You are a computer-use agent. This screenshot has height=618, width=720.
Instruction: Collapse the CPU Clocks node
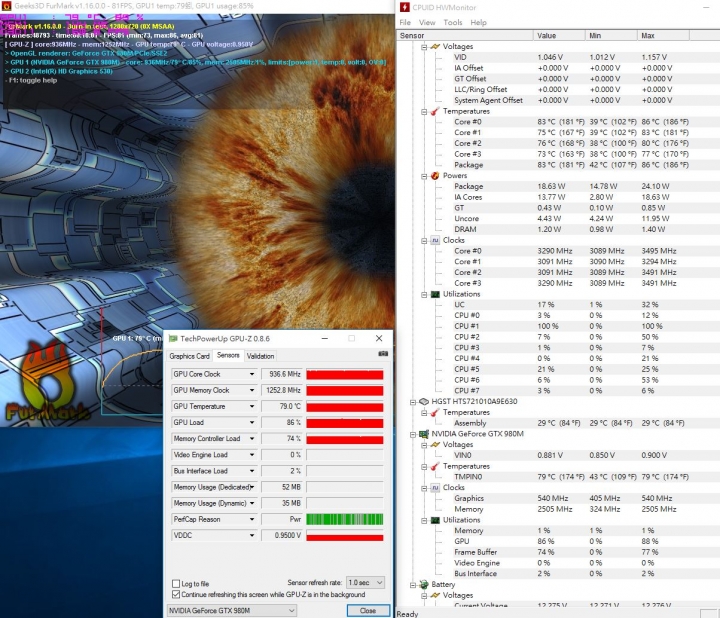pyautogui.click(x=424, y=241)
